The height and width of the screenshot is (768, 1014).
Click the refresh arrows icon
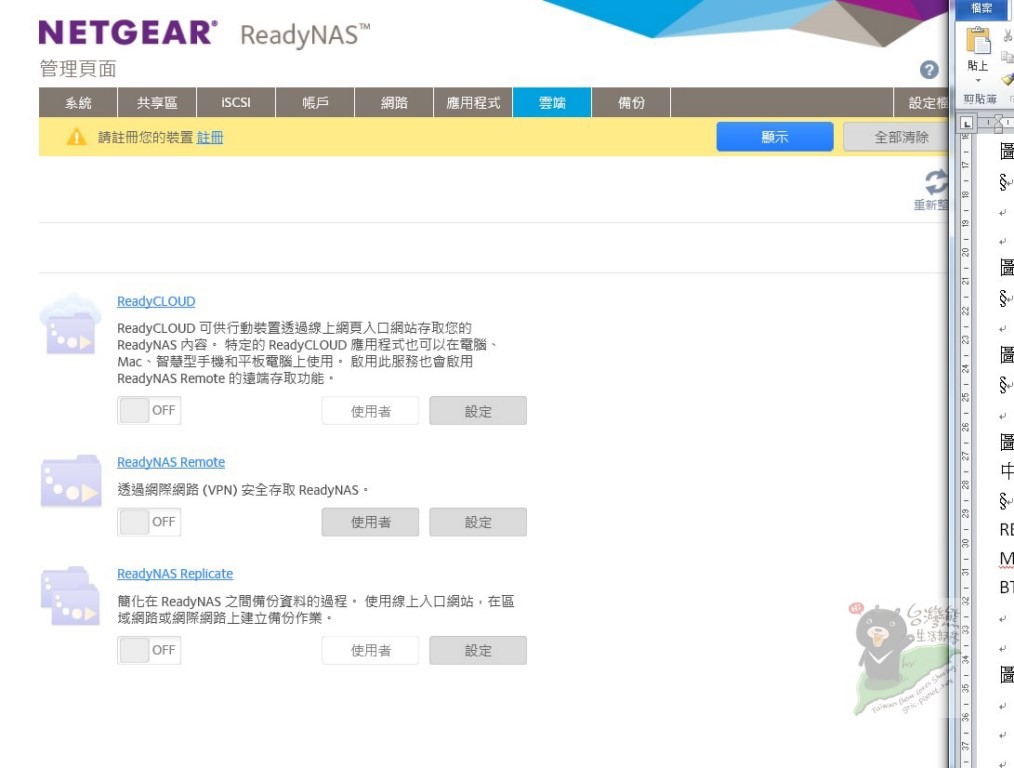click(x=936, y=182)
